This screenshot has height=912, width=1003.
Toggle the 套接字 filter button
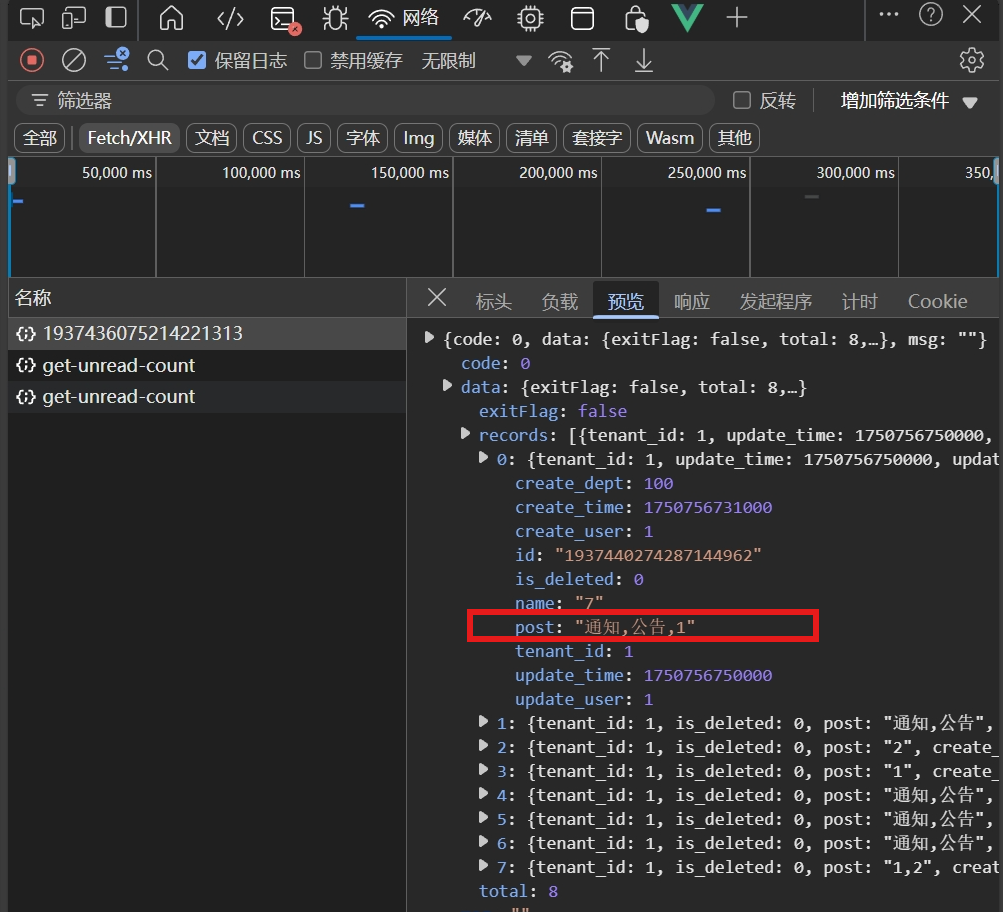click(x=597, y=138)
